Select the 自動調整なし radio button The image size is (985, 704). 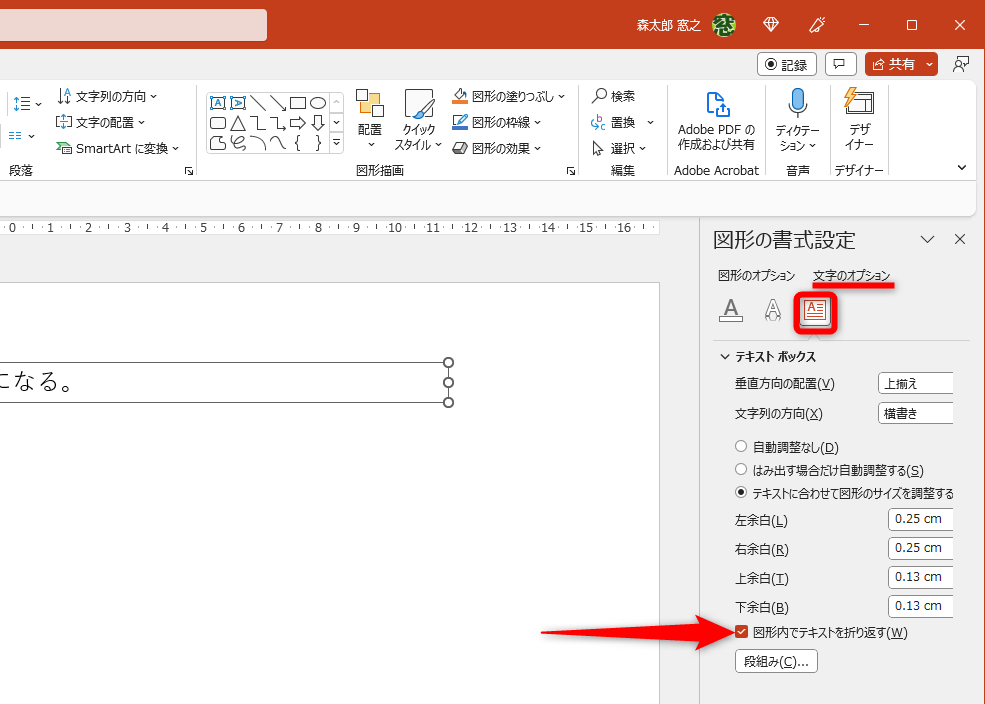(740, 446)
